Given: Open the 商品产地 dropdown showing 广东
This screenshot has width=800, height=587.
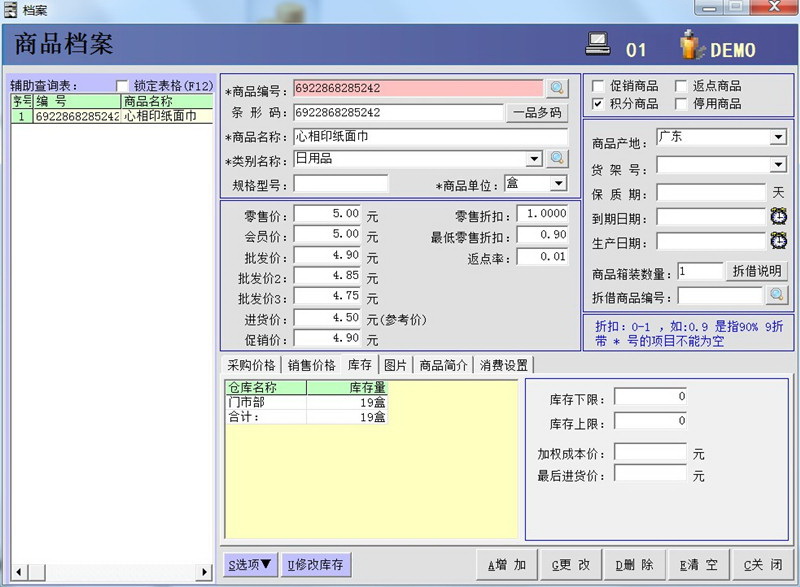Looking at the screenshot, I should point(777,136).
